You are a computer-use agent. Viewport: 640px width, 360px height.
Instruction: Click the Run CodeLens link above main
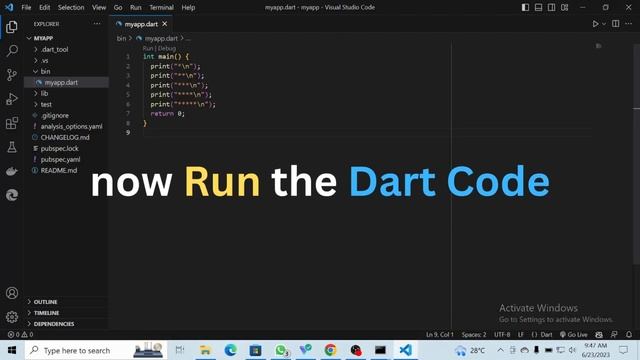[148, 48]
